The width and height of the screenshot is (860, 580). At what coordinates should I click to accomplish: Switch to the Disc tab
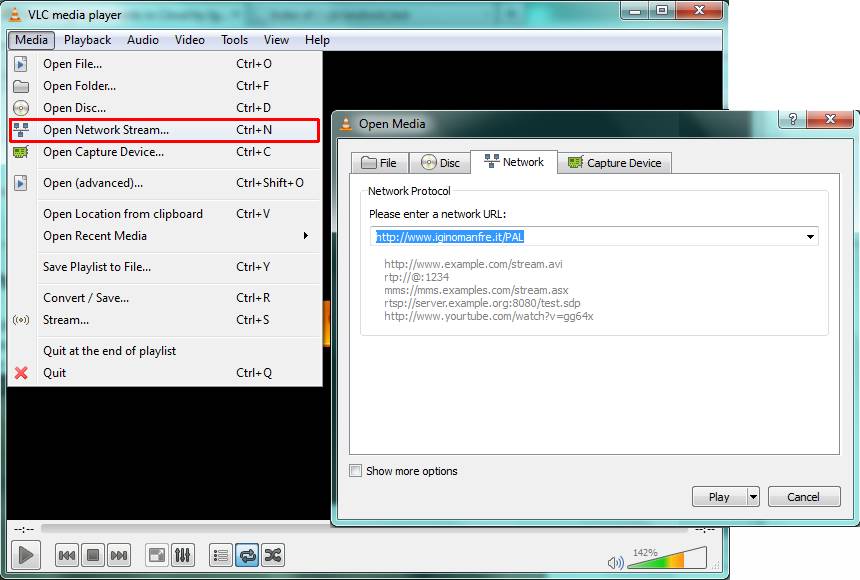440,163
